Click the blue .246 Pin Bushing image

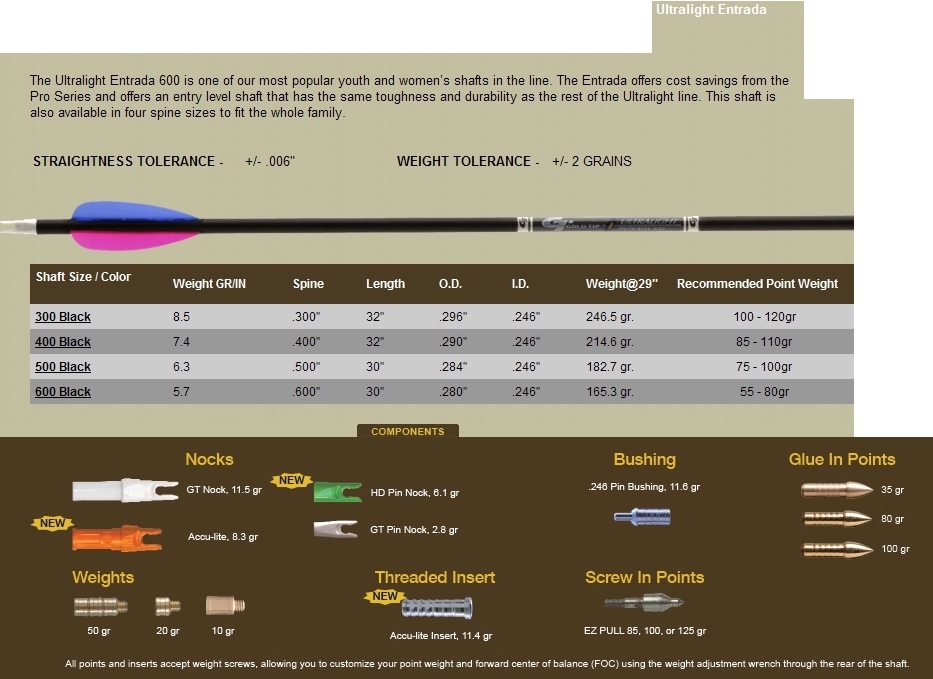(643, 517)
